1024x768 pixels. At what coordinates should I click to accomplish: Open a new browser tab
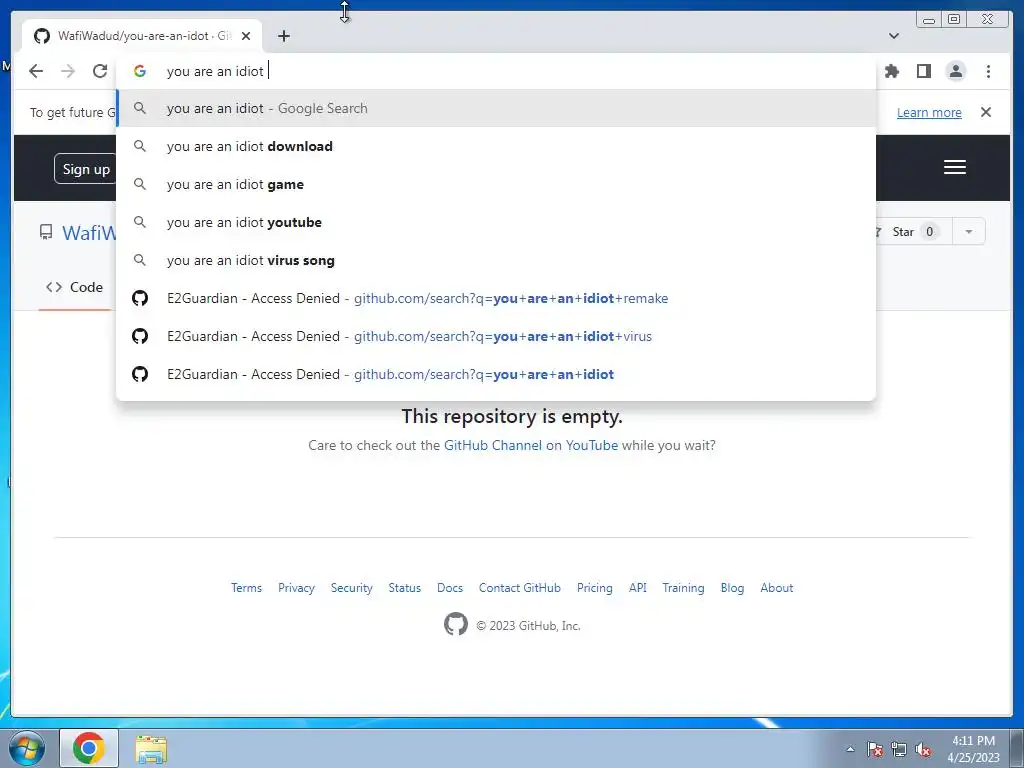click(283, 36)
